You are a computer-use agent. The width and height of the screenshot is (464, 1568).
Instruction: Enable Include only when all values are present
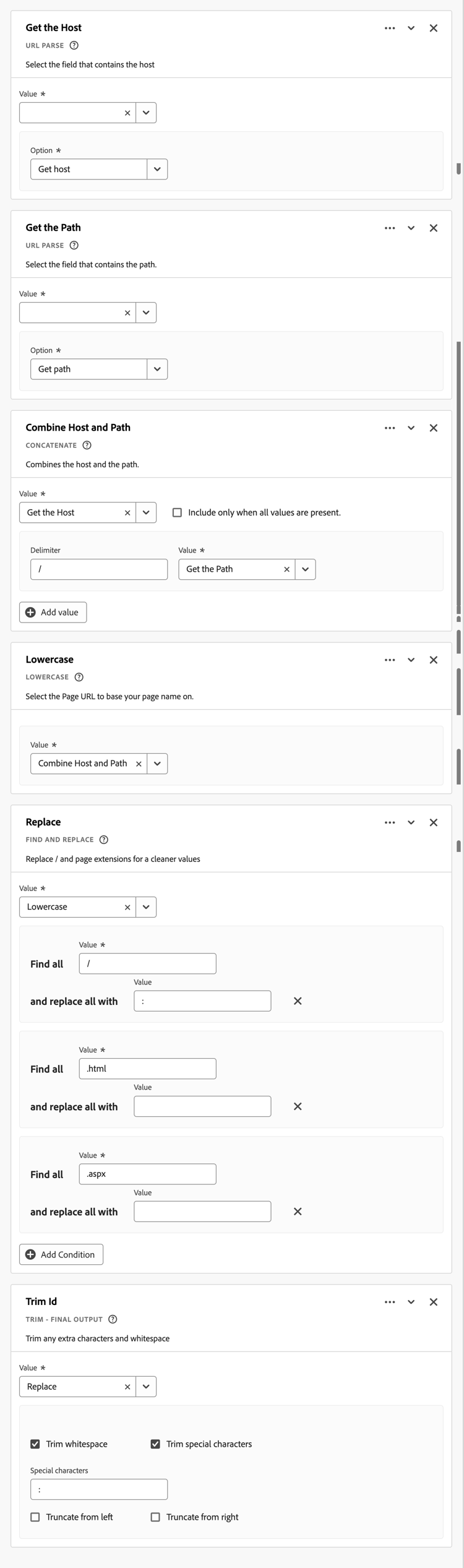click(177, 512)
